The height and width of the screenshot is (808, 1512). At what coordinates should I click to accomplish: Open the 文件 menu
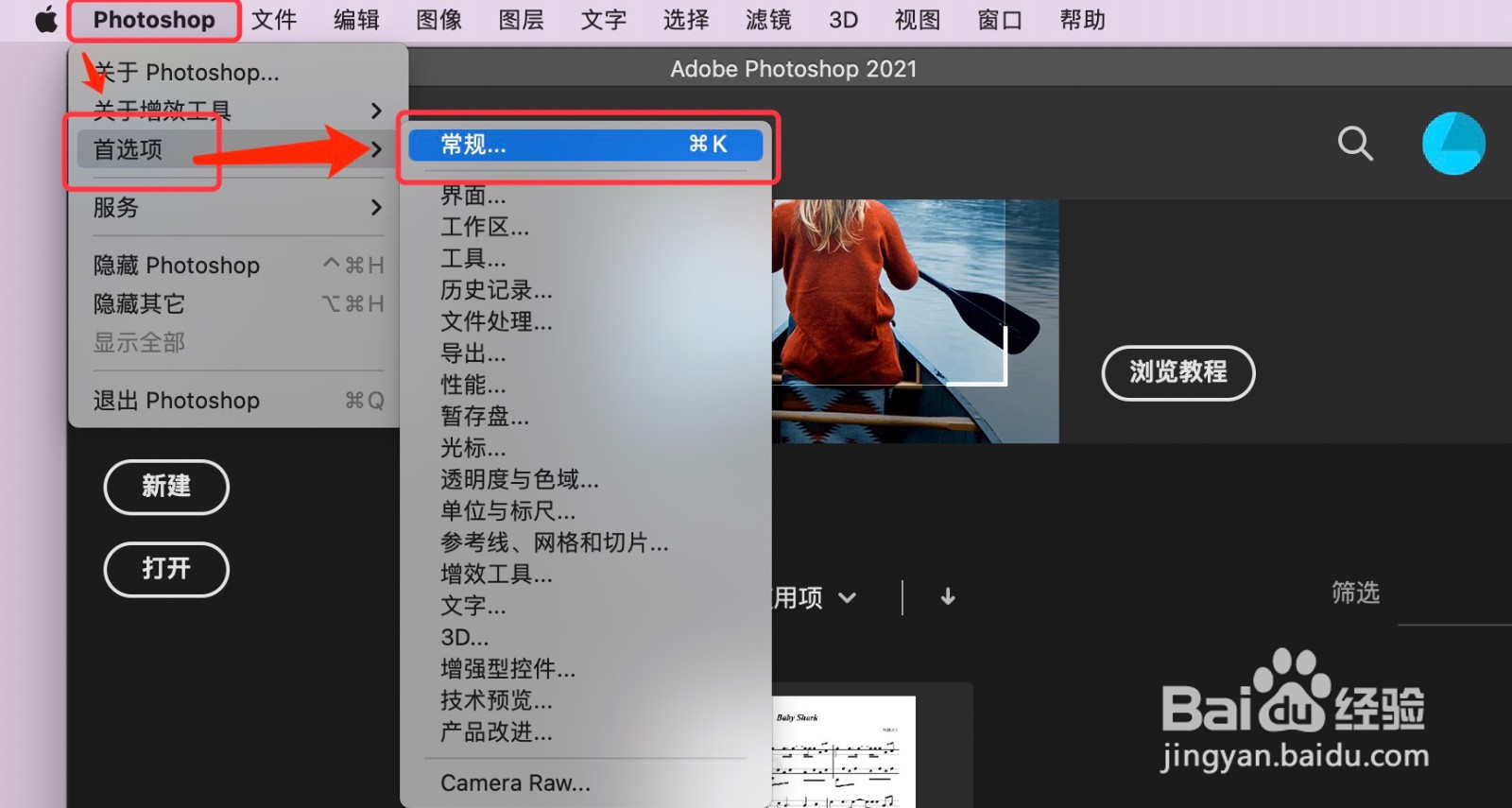coord(274,20)
